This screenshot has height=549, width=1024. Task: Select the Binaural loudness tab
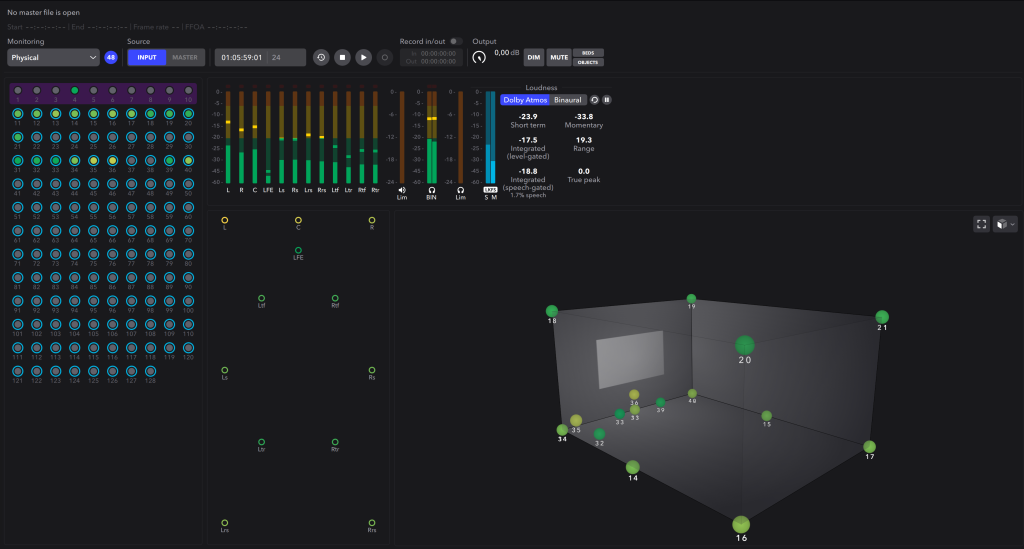pos(567,100)
